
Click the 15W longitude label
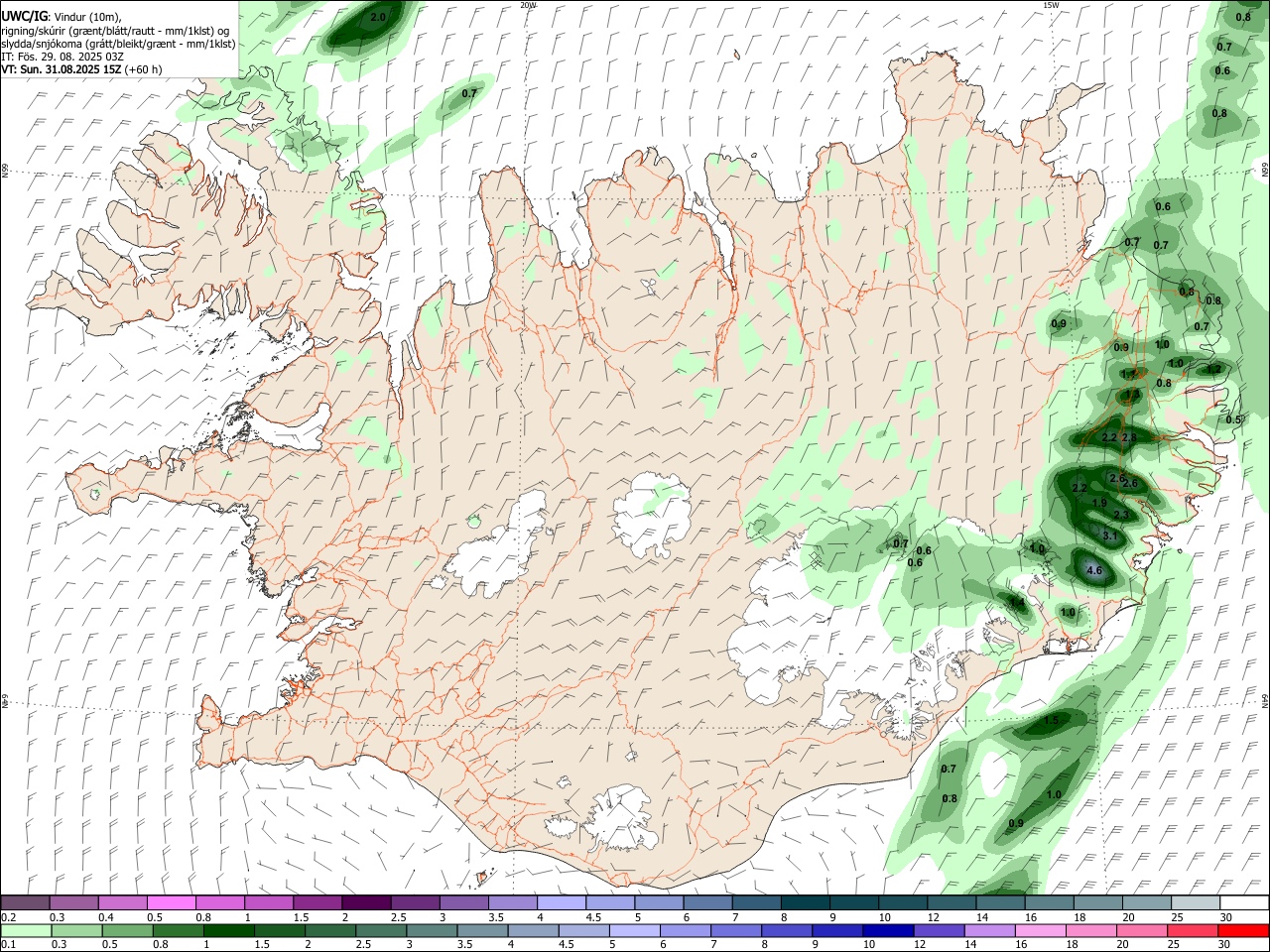(x=1051, y=5)
